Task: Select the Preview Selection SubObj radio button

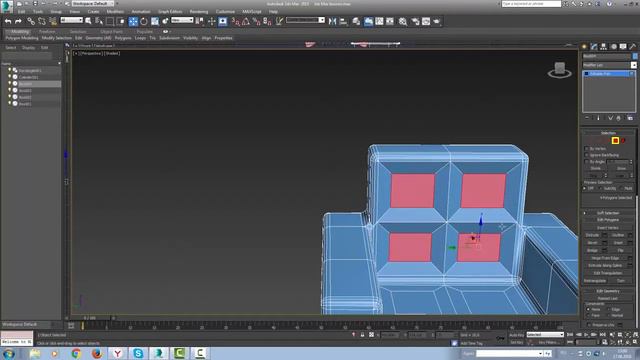Action: [601, 188]
